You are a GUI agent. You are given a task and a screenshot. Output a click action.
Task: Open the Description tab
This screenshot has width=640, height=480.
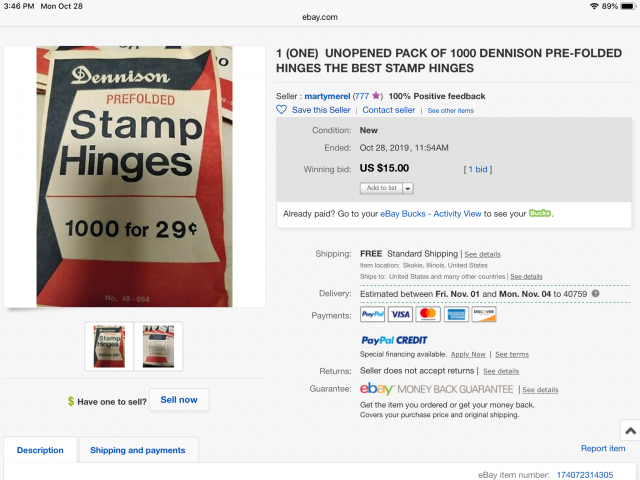click(x=40, y=450)
